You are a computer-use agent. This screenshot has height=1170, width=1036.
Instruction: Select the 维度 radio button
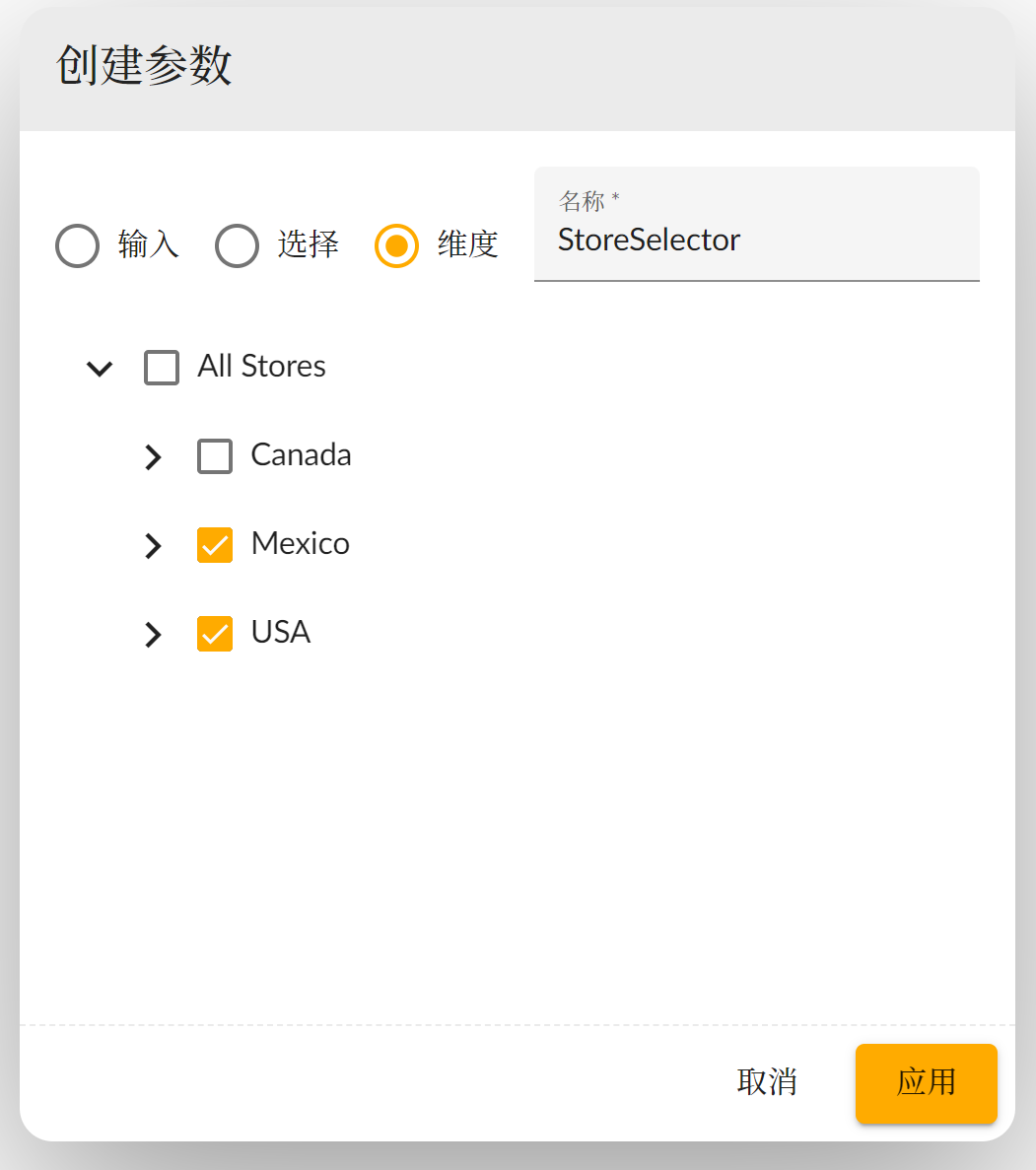pyautogui.click(x=396, y=245)
